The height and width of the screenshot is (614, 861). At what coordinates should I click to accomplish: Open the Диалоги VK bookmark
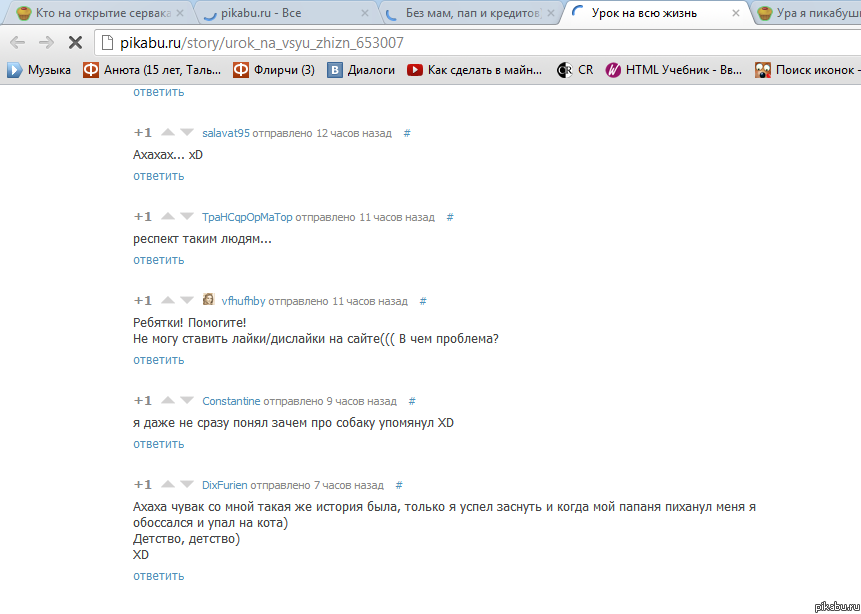point(361,70)
